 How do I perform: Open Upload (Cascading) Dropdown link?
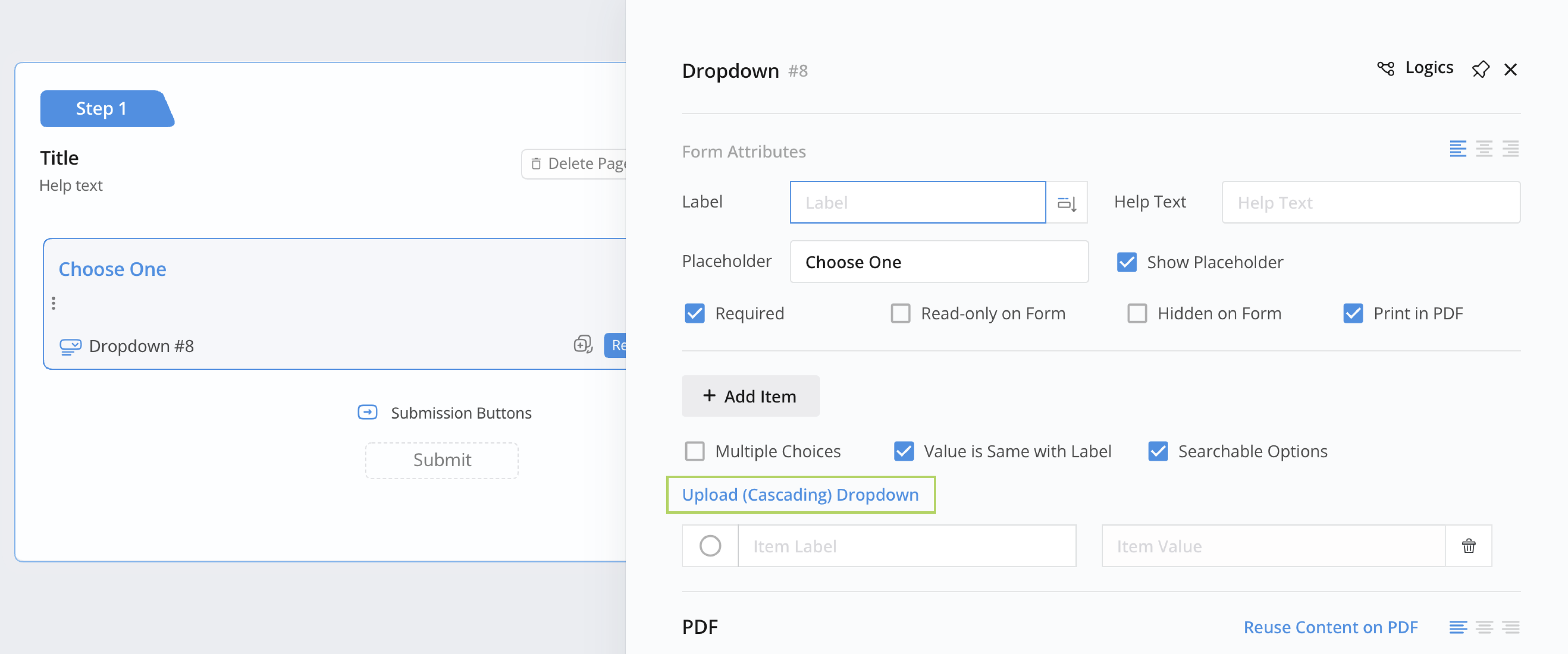pos(799,493)
